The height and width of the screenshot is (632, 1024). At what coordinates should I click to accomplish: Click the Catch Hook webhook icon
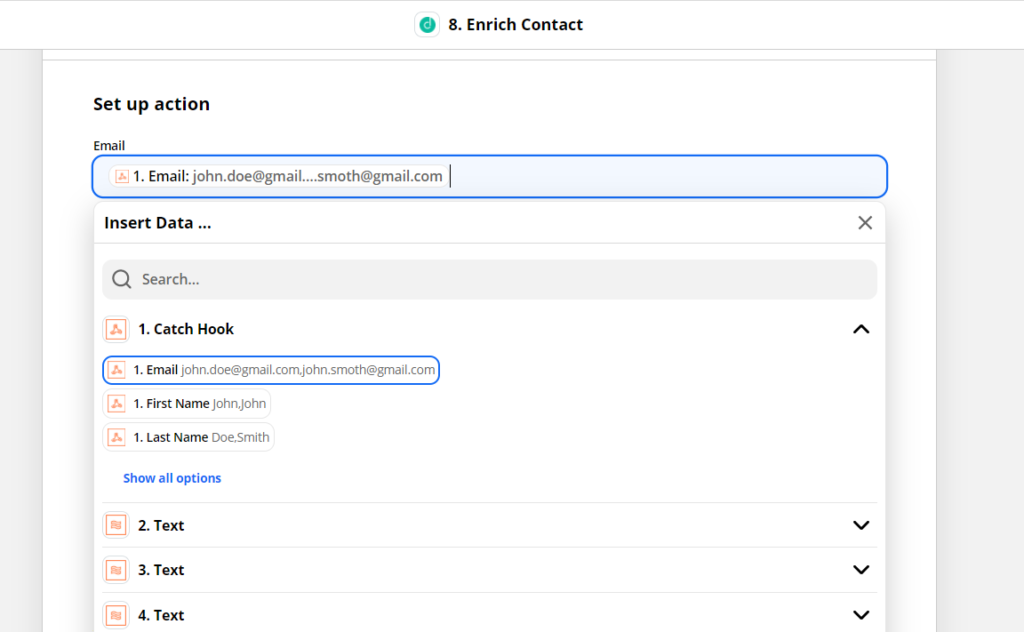point(116,329)
